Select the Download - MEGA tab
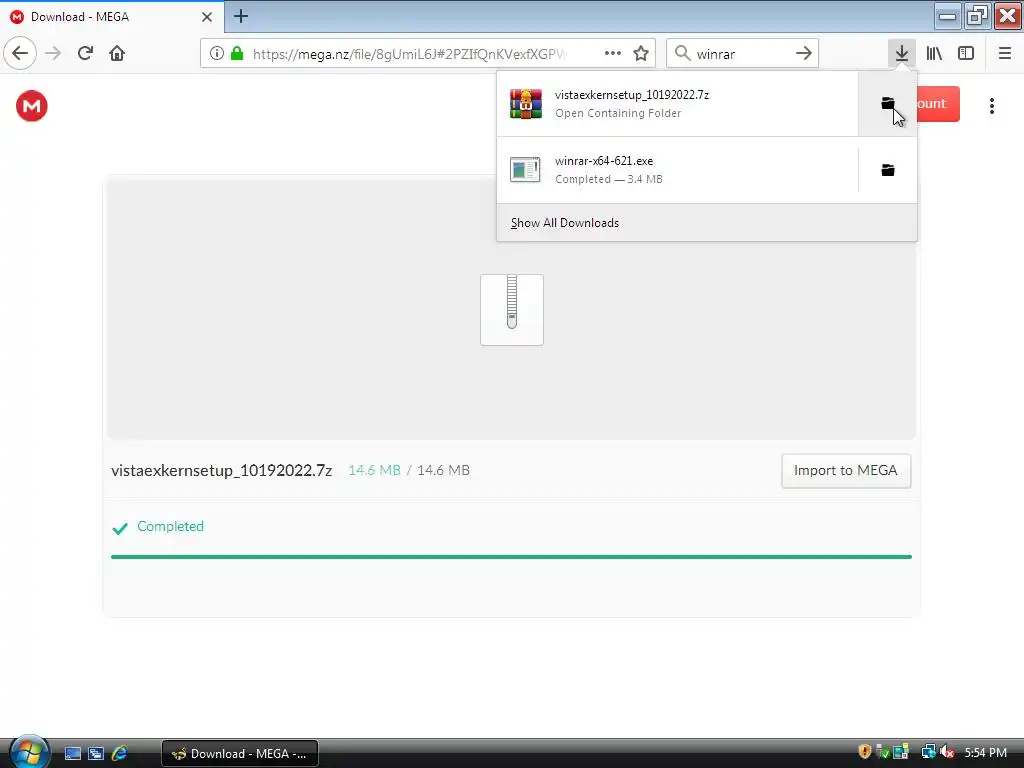 click(x=112, y=17)
